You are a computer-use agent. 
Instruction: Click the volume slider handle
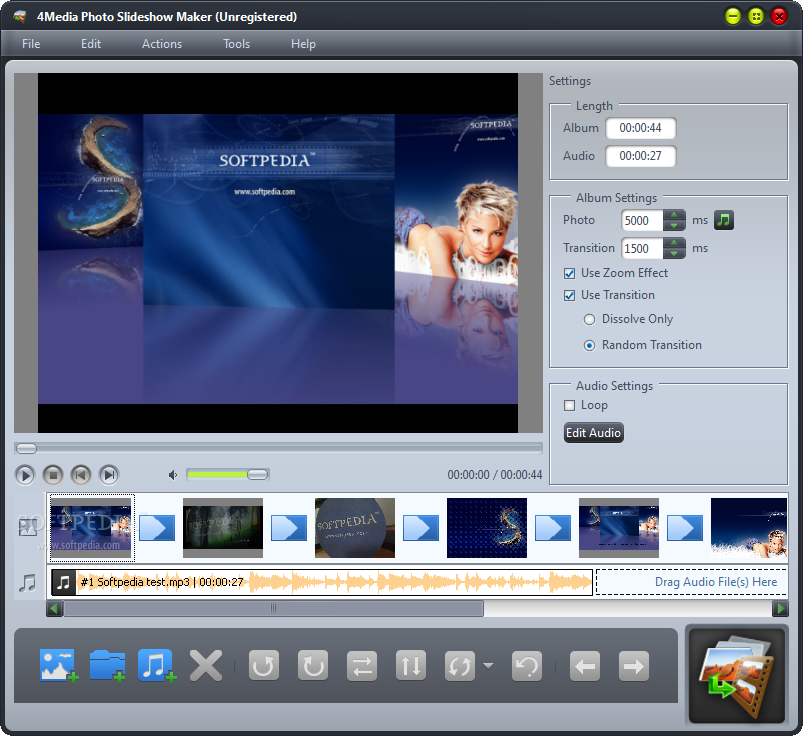[x=258, y=475]
